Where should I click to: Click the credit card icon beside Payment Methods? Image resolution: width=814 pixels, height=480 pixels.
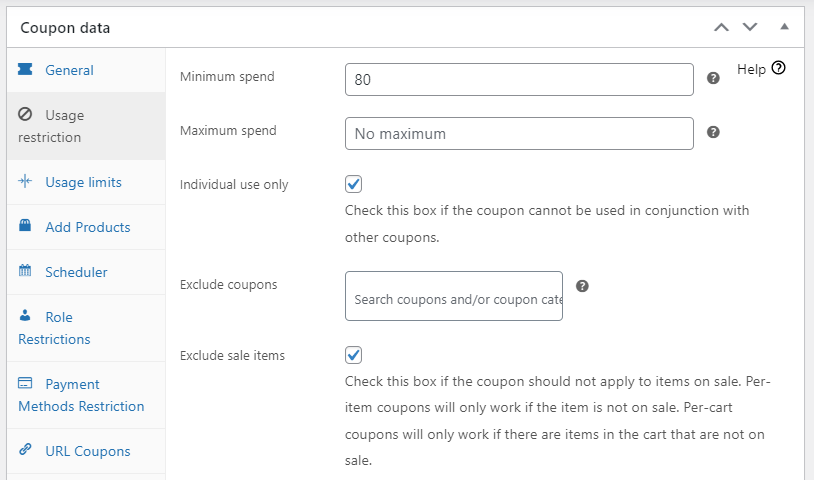click(25, 383)
